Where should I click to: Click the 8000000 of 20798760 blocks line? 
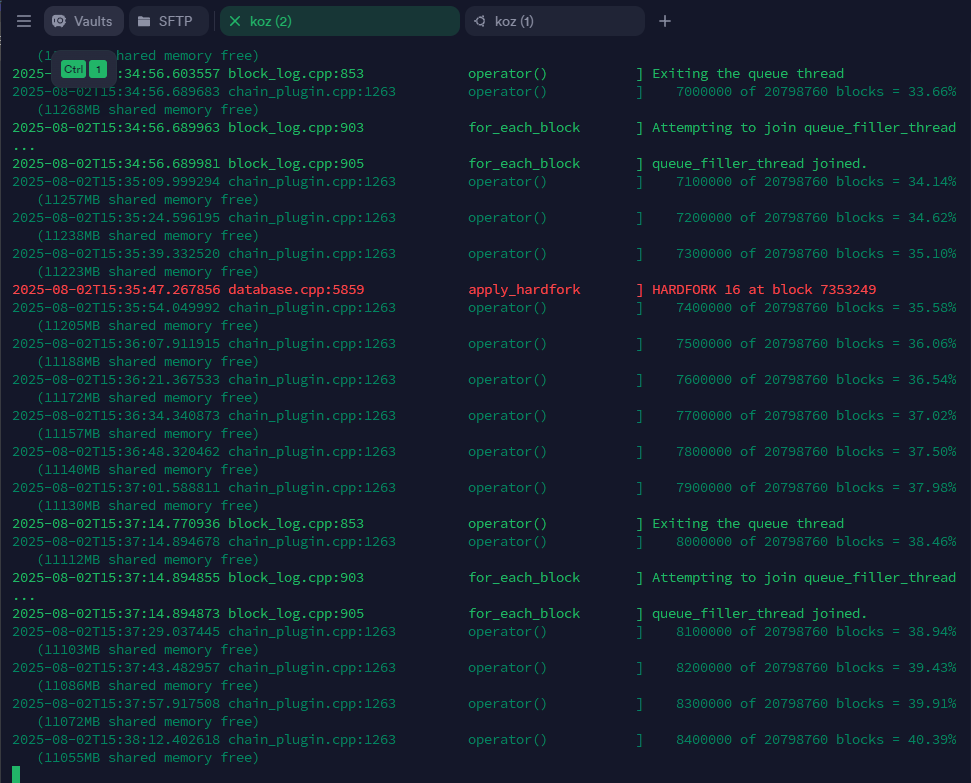(x=484, y=541)
